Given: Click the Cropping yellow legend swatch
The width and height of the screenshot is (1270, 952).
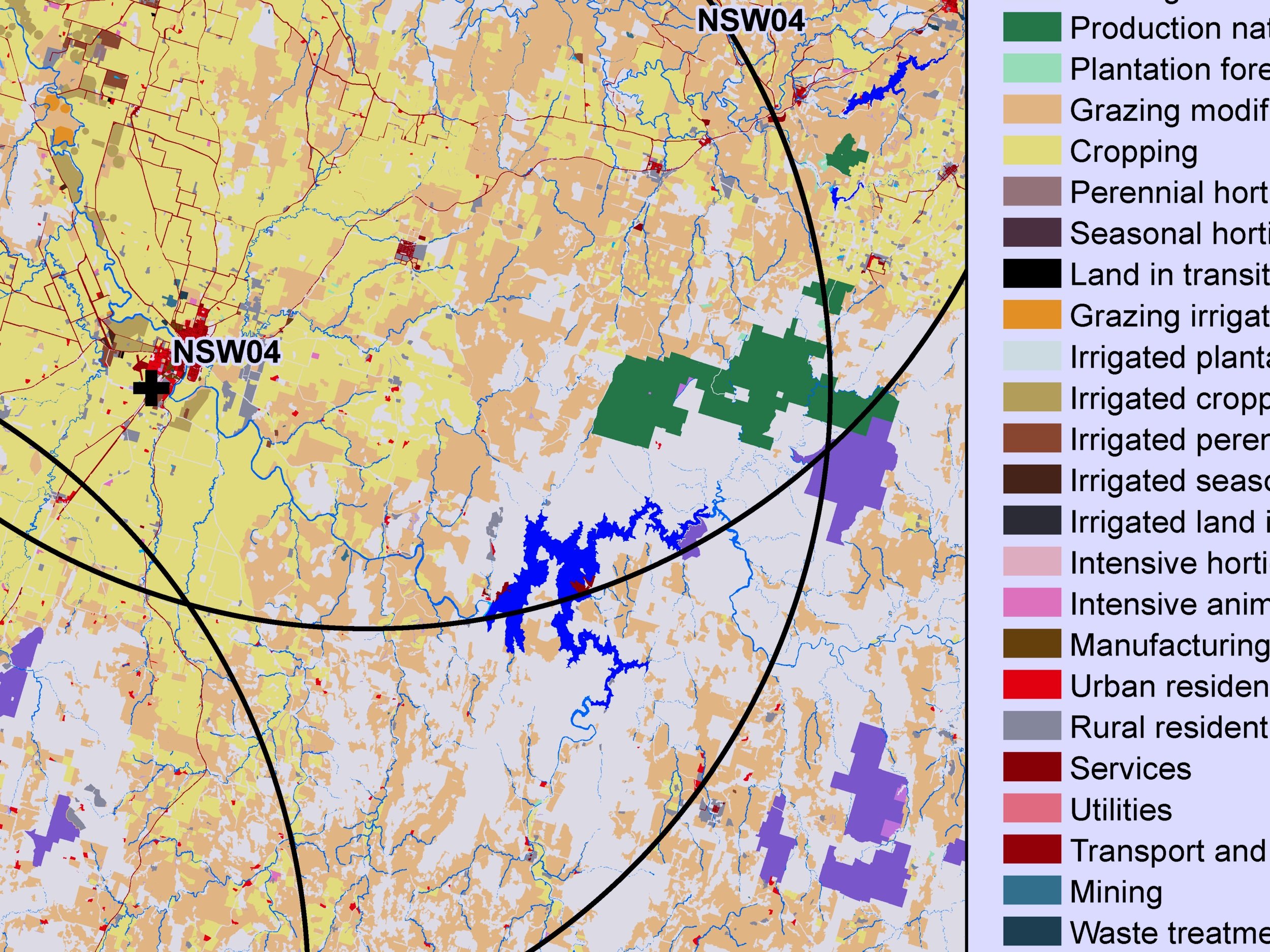Looking at the screenshot, I should [x=1032, y=151].
